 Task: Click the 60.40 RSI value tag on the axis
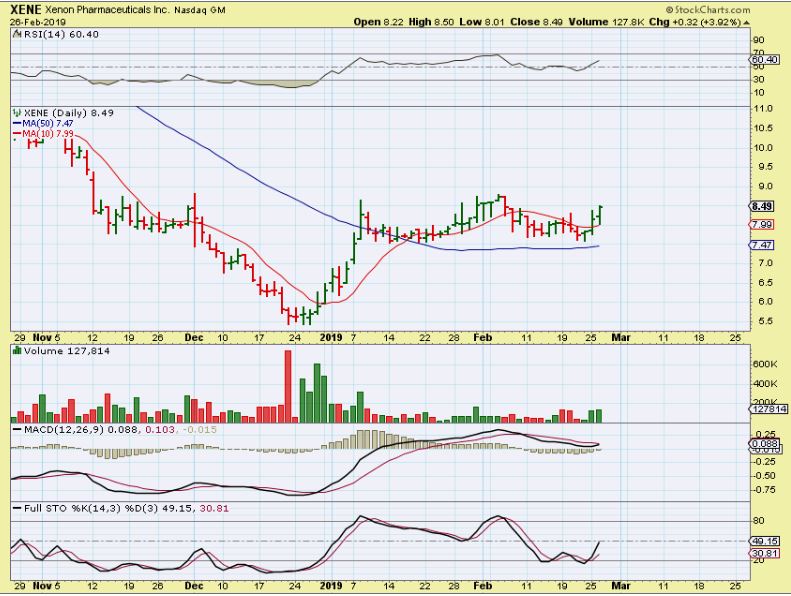(762, 60)
